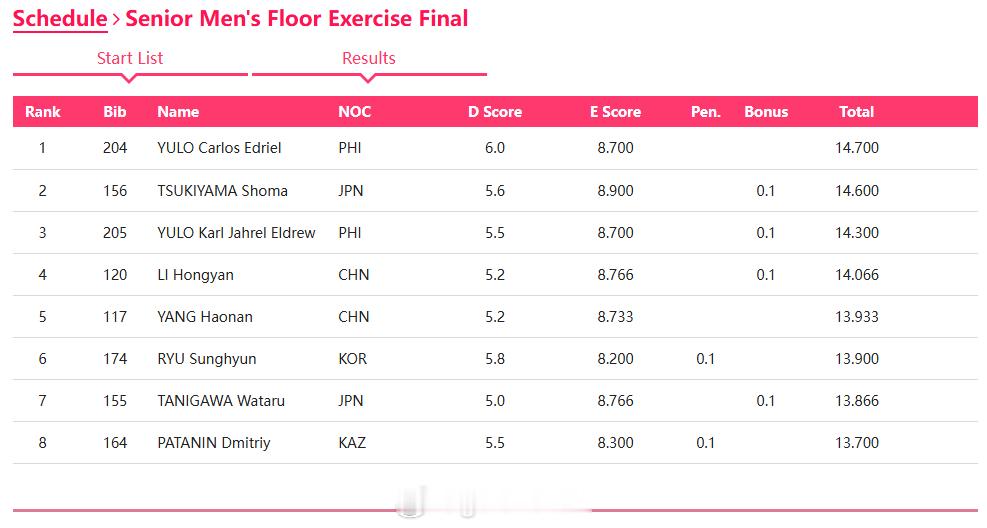Click the E Score column header
The image size is (987, 528).
point(615,112)
